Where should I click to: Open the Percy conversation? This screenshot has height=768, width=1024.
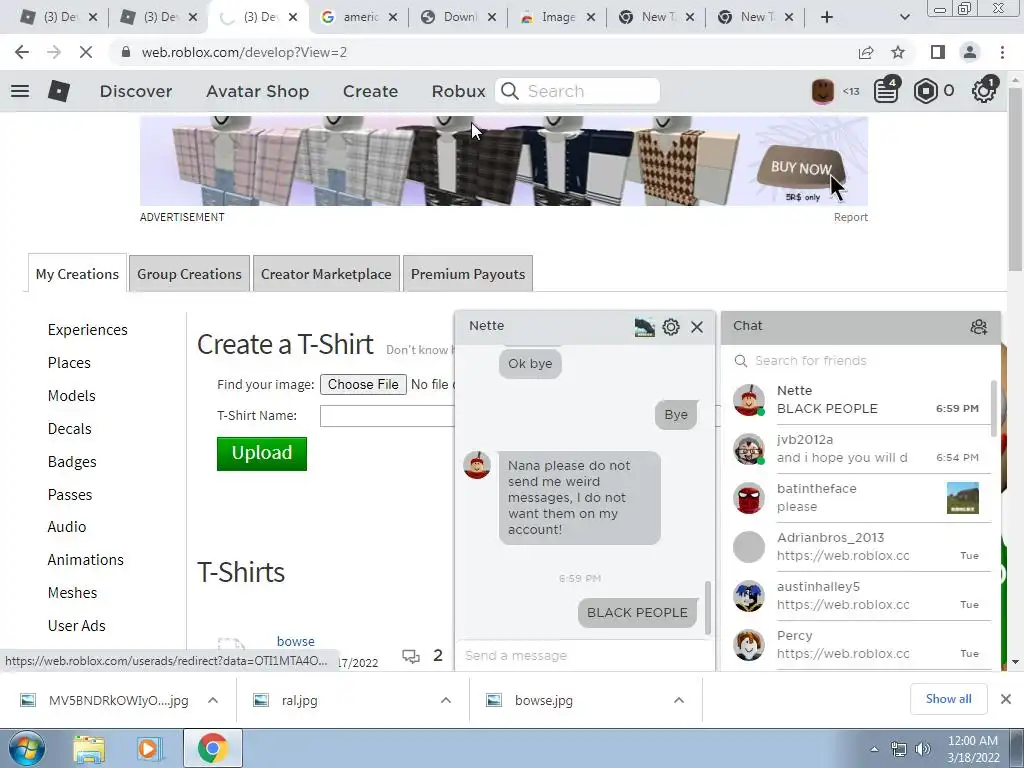click(x=861, y=645)
